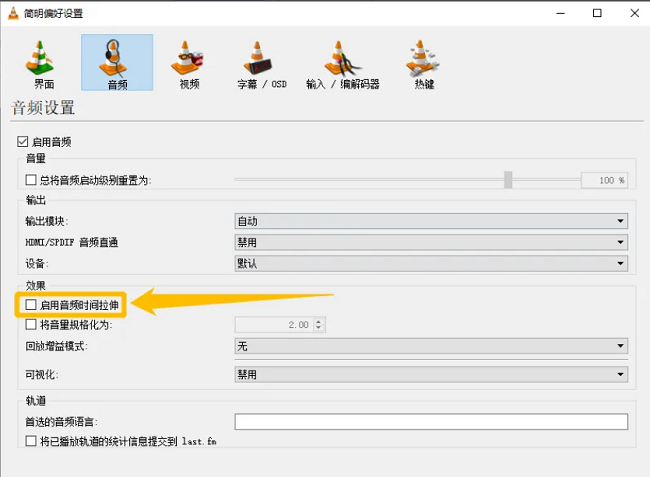Click the VLC cone icon in title bar
This screenshot has width=650, height=477.
click(13, 13)
